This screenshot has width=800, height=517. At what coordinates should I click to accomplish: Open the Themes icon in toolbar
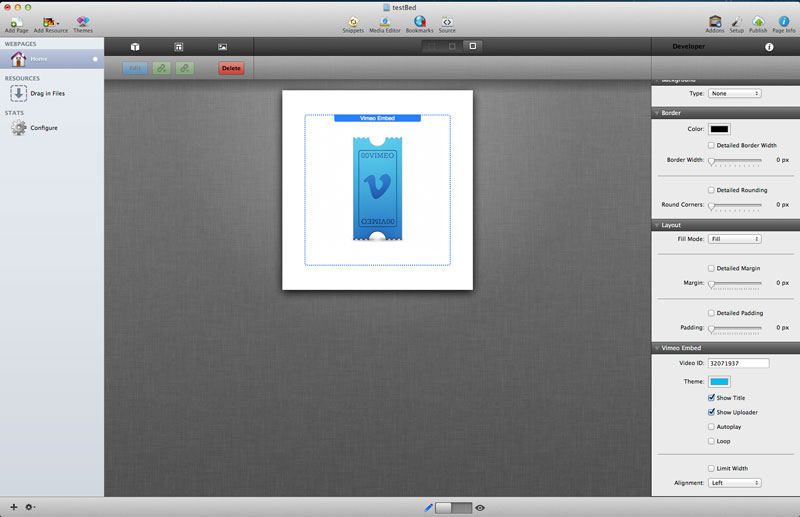point(83,21)
